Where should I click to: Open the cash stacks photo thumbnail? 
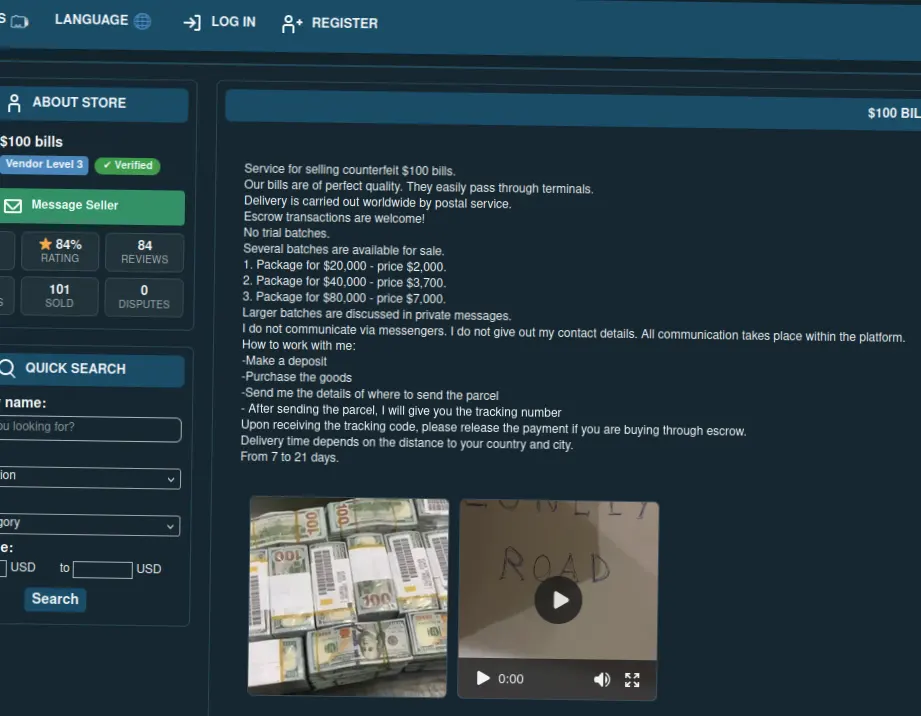(348, 596)
